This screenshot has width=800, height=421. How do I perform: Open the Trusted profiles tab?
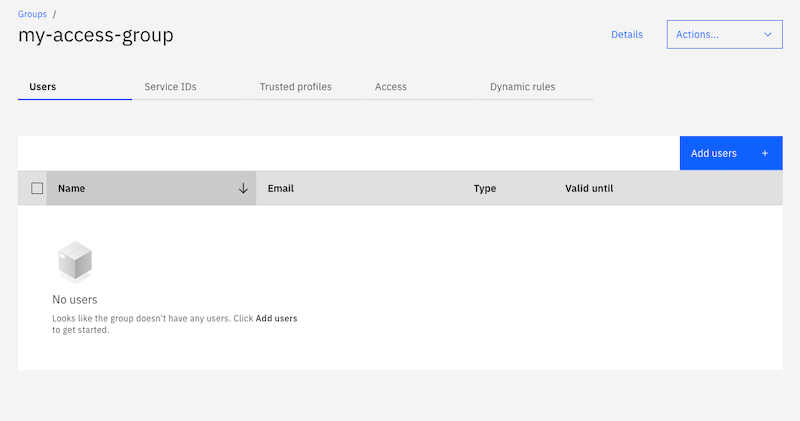coord(295,87)
